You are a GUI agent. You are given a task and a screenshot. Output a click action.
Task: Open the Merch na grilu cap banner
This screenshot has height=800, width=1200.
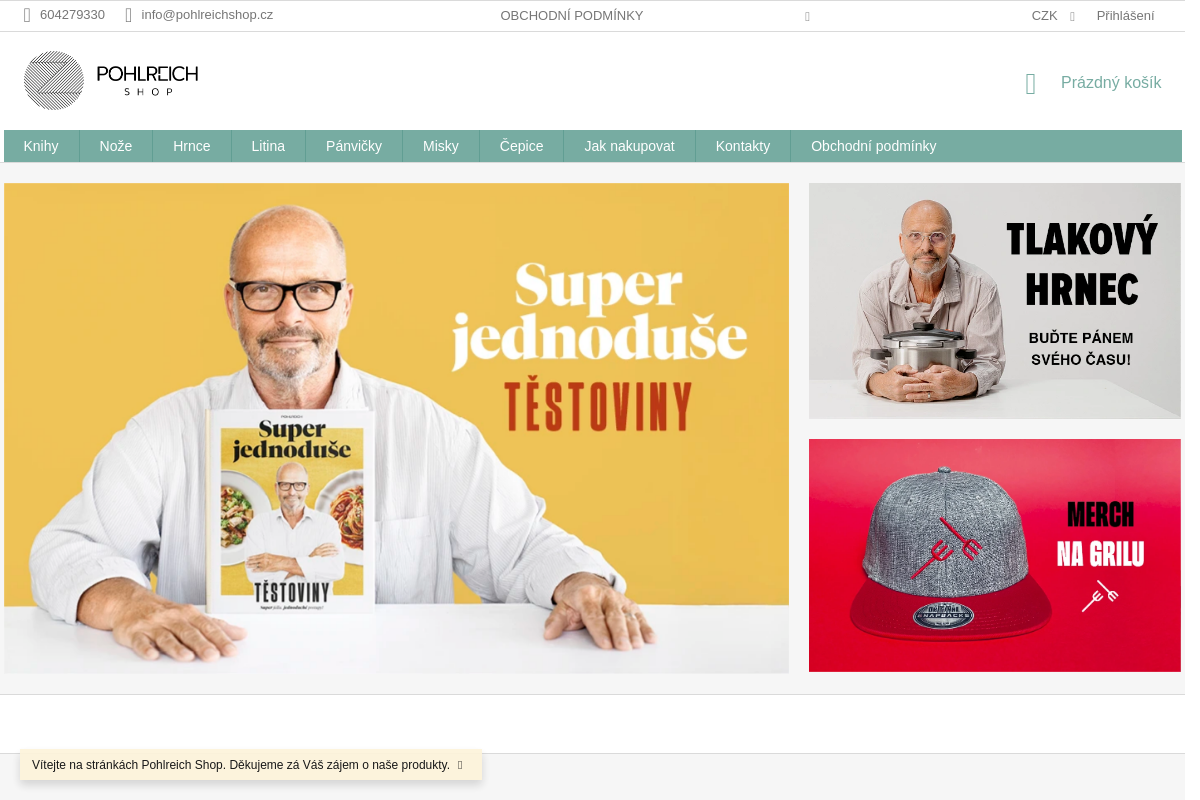tap(995, 555)
